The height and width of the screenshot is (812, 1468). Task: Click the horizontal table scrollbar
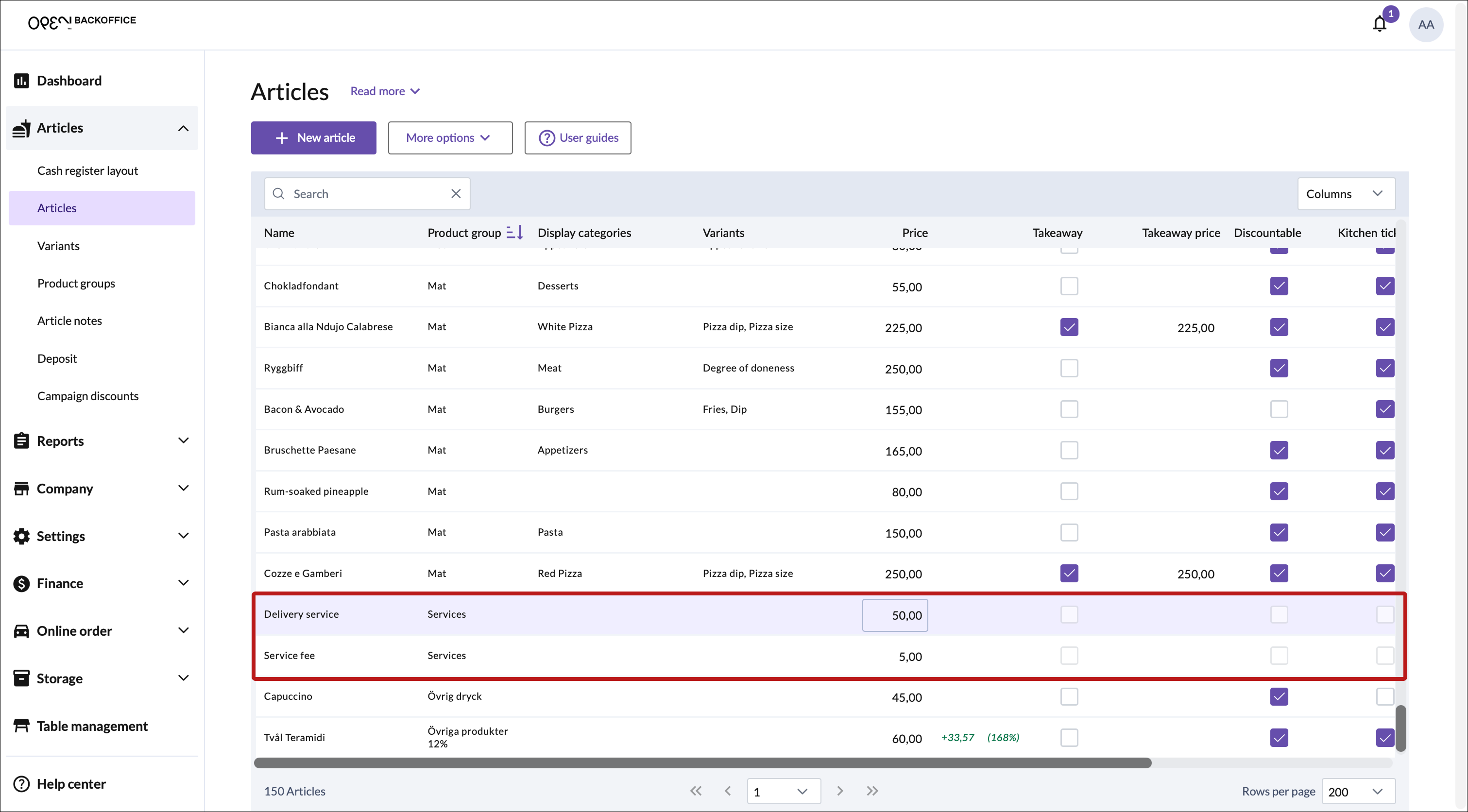(702, 763)
